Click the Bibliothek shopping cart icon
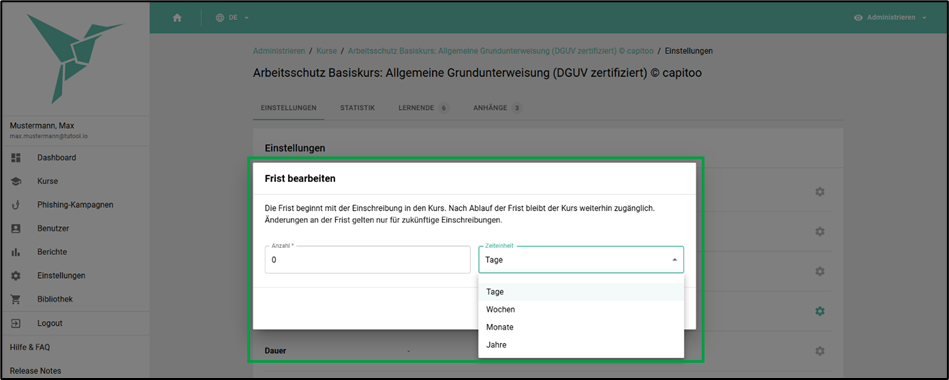Viewport: 949px width, 380px height. coord(16,299)
